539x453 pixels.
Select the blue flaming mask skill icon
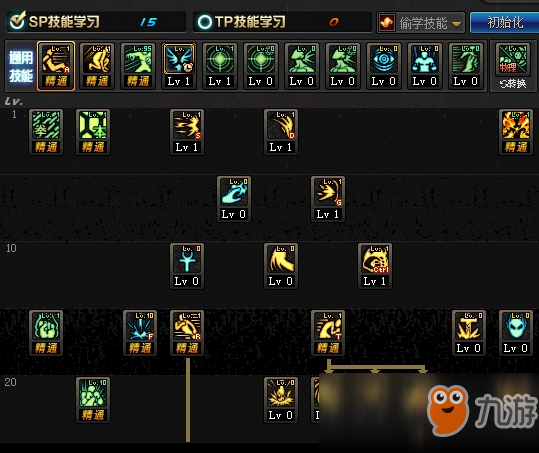(516, 326)
